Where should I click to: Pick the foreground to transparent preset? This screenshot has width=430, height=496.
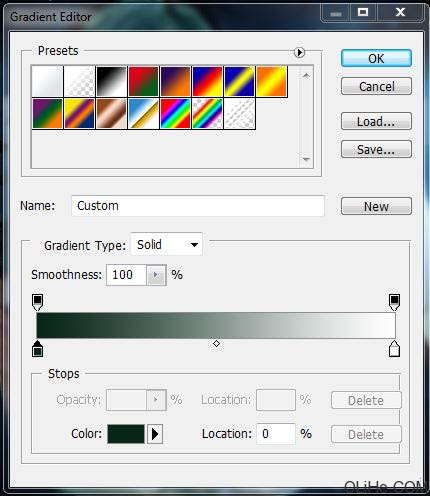click(80, 81)
